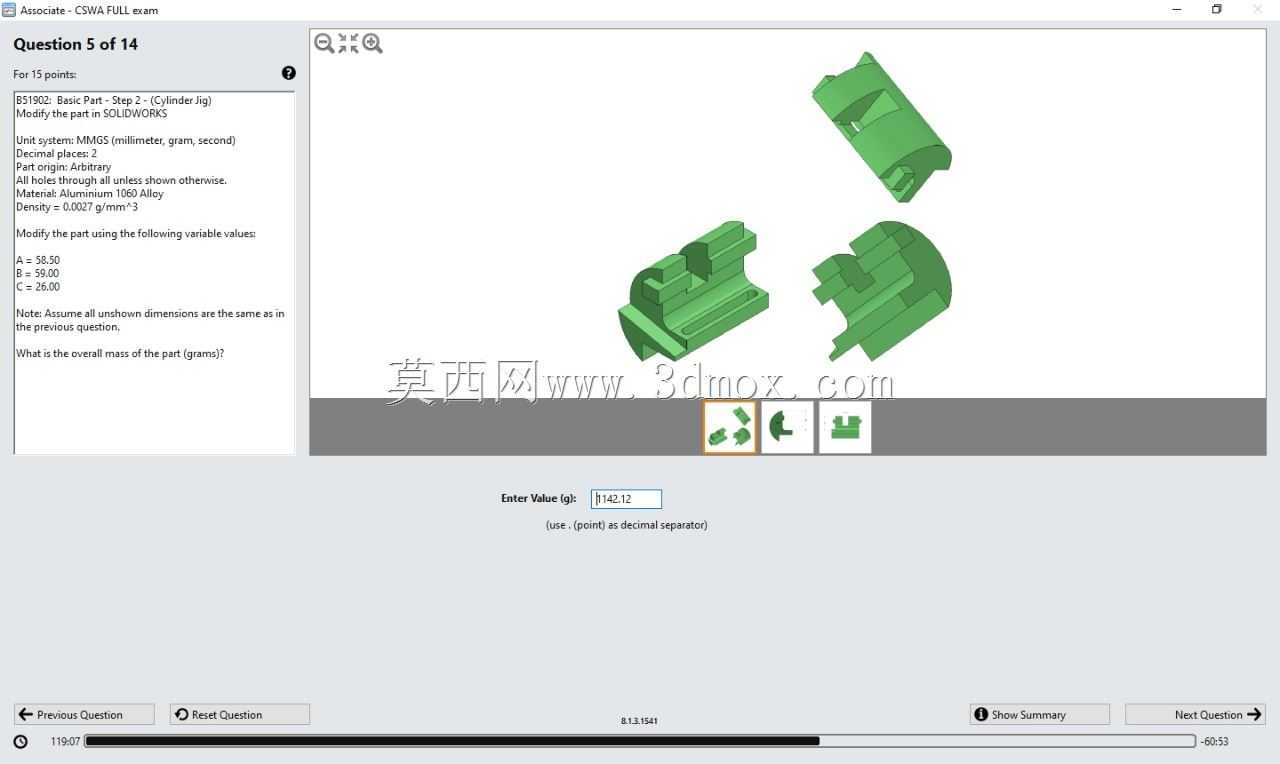Zoom out the part image viewer
This screenshot has height=764, width=1280.
[x=324, y=43]
